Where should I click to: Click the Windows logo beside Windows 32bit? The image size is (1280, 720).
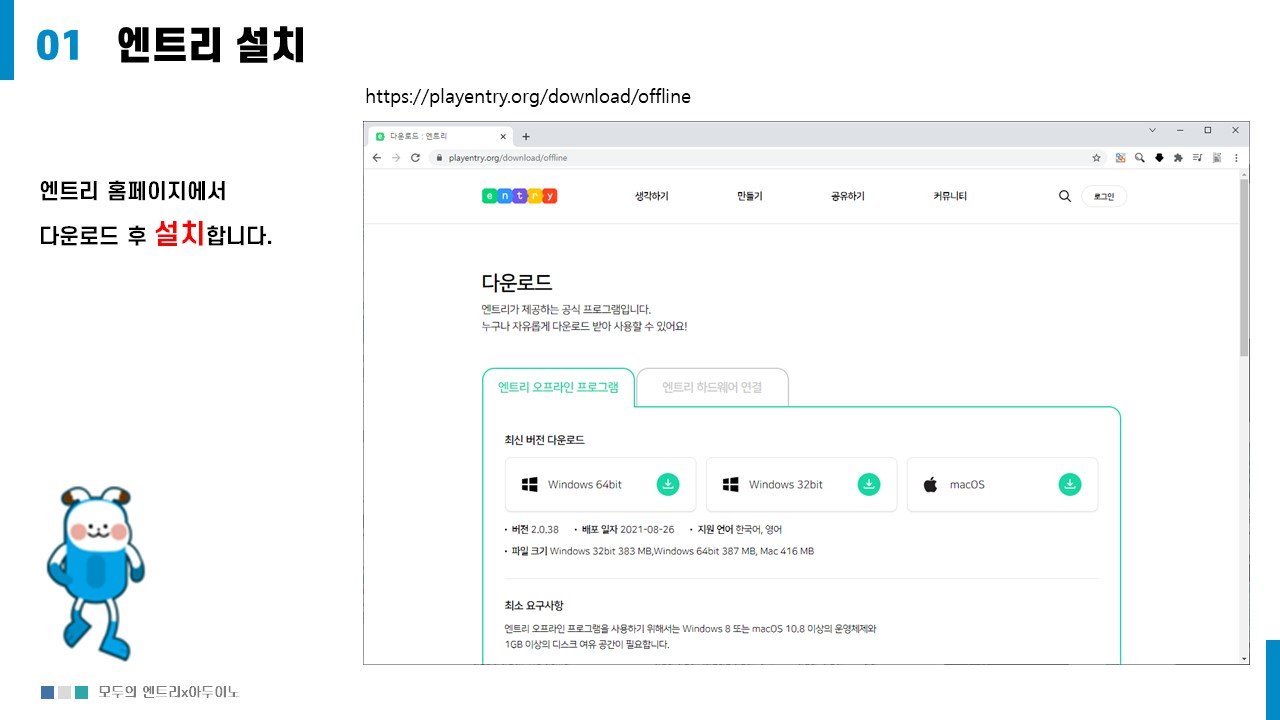[x=730, y=484]
